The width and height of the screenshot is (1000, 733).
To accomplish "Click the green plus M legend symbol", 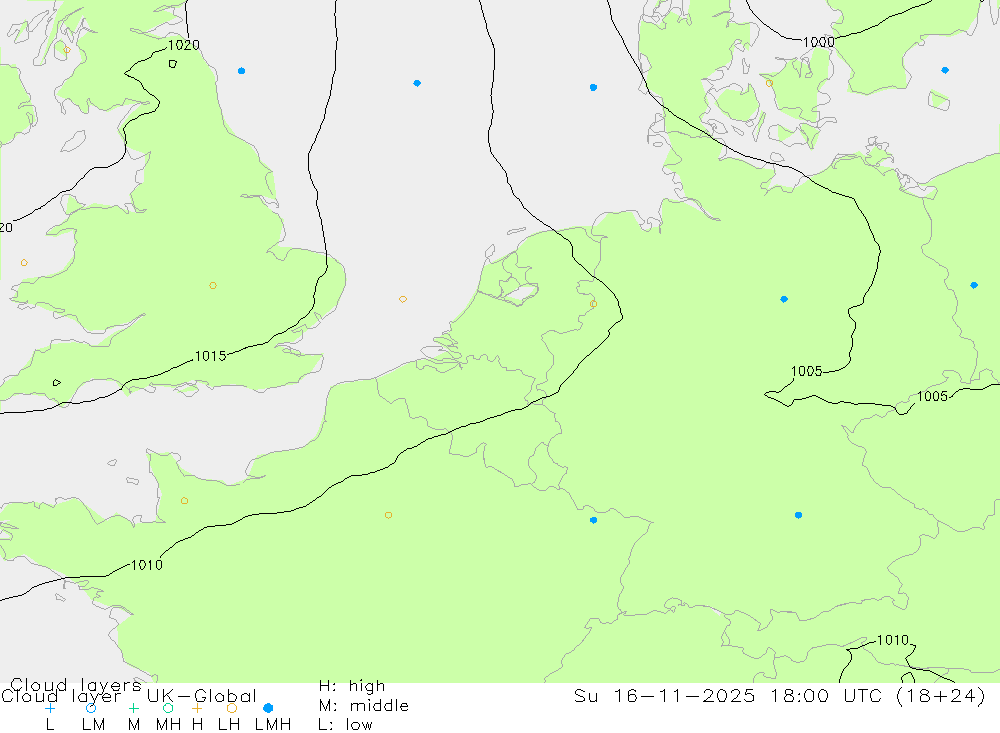I will pos(133,708).
